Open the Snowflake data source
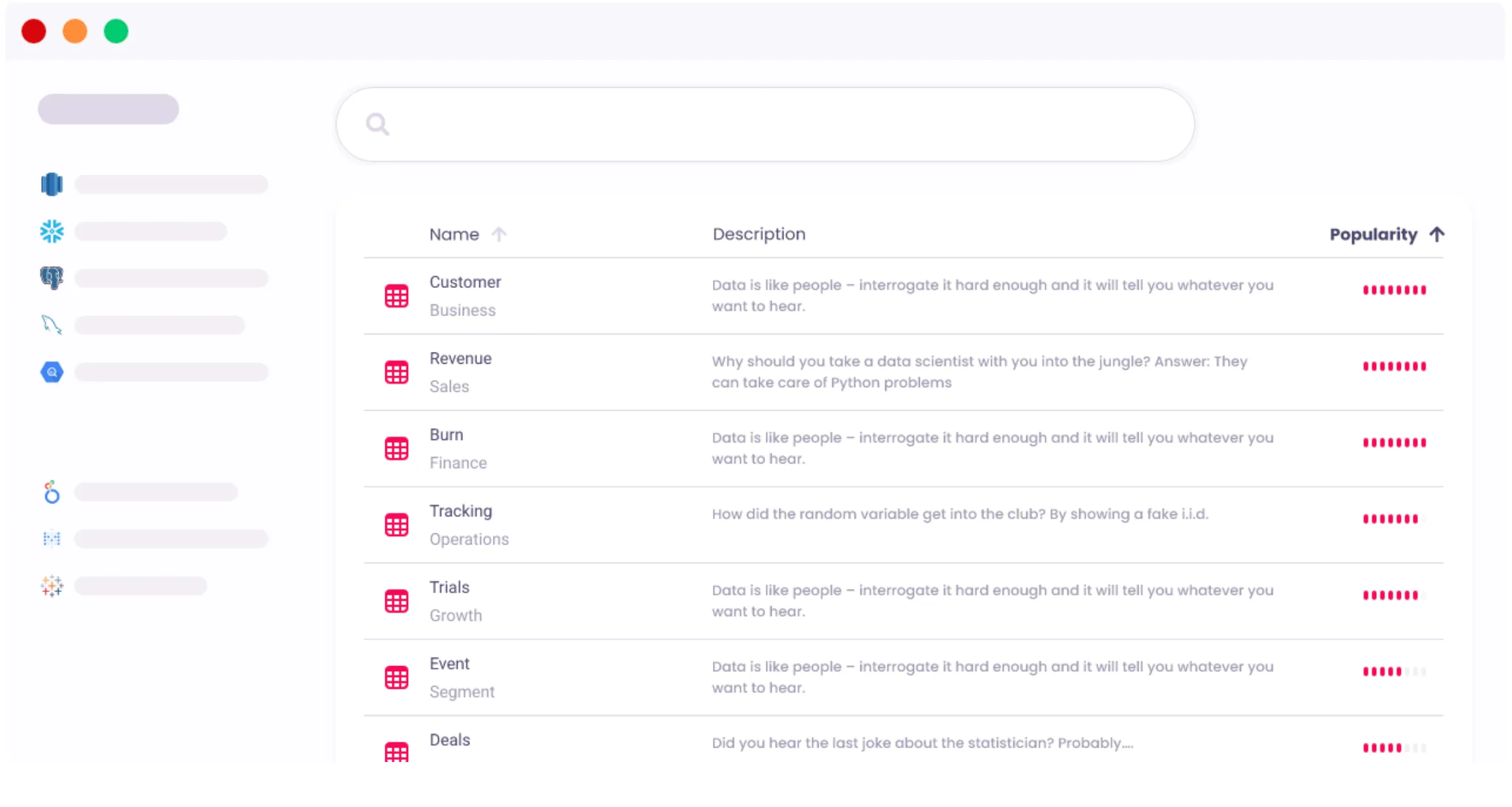The height and width of the screenshot is (807, 1512). pyautogui.click(x=51, y=230)
